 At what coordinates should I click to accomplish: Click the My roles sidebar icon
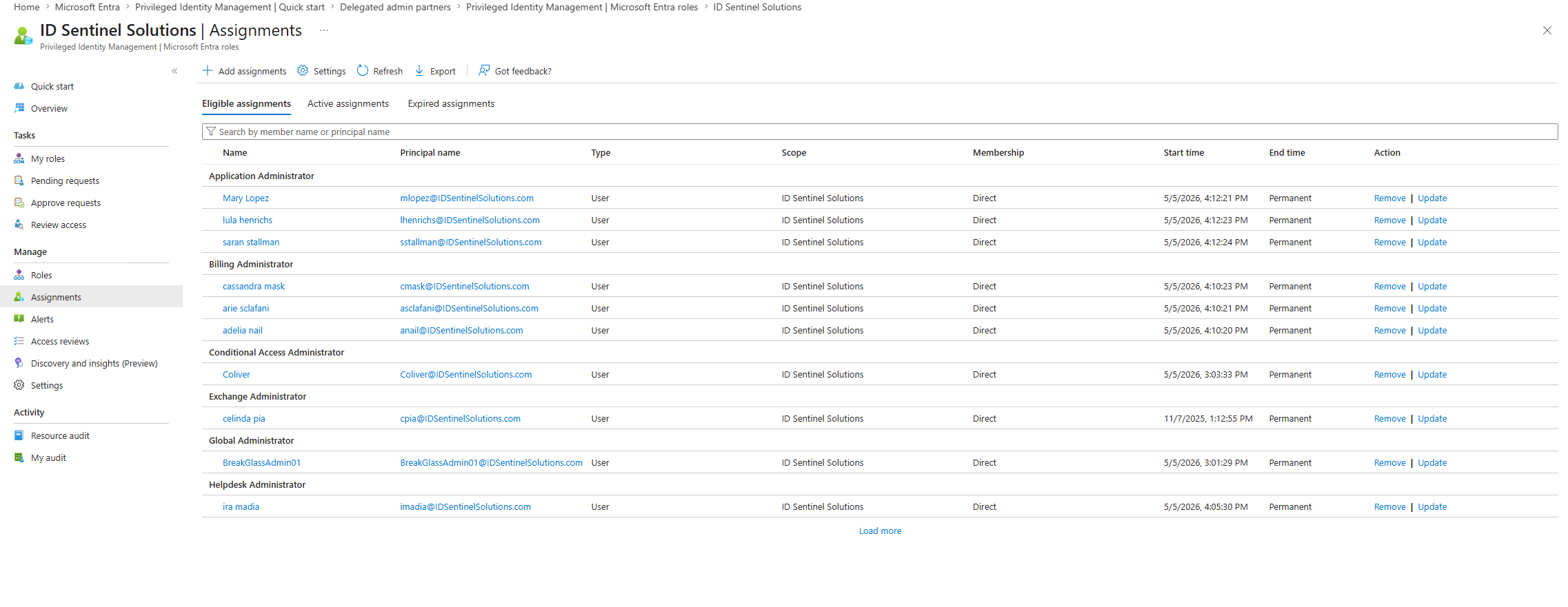[x=19, y=158]
